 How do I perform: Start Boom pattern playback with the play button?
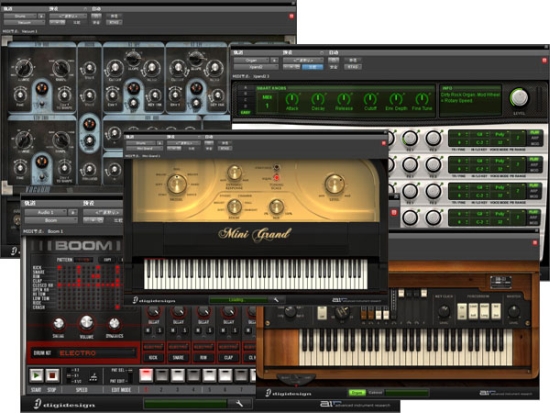[36, 375]
